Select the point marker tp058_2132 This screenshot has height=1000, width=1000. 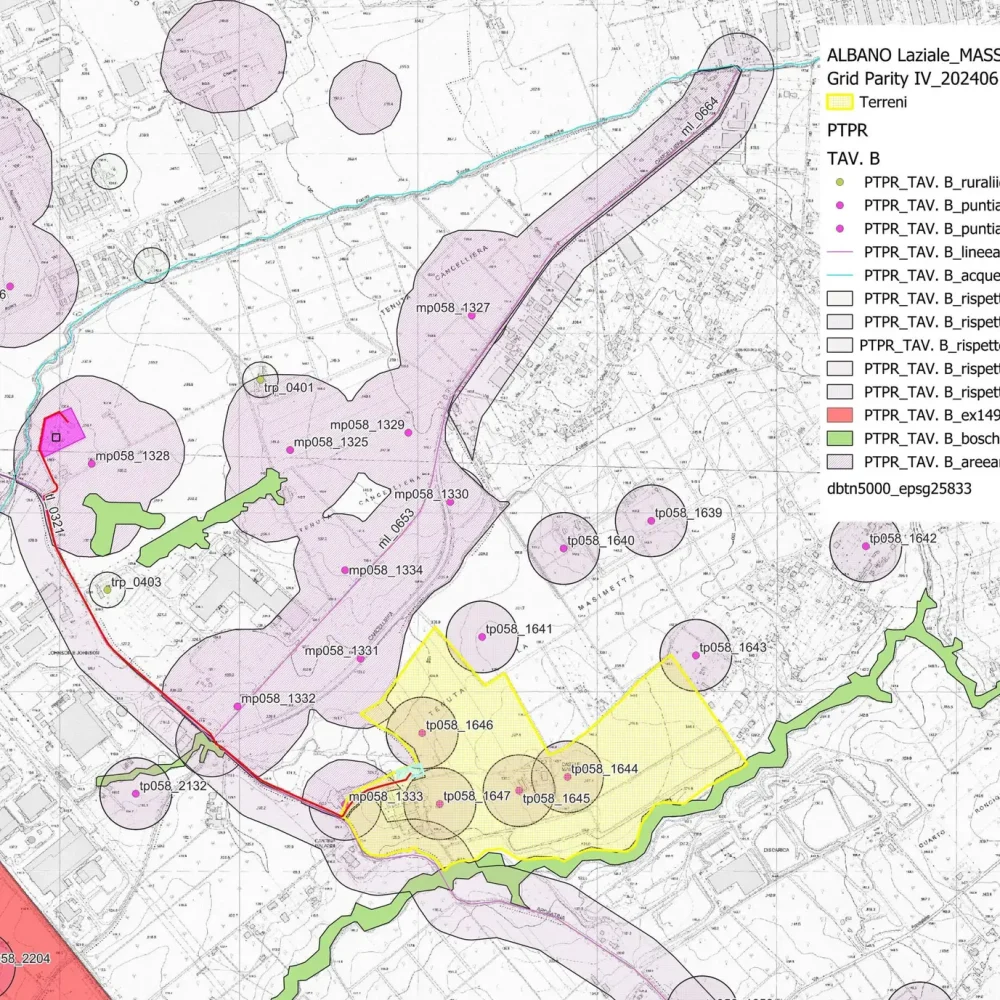(135, 794)
